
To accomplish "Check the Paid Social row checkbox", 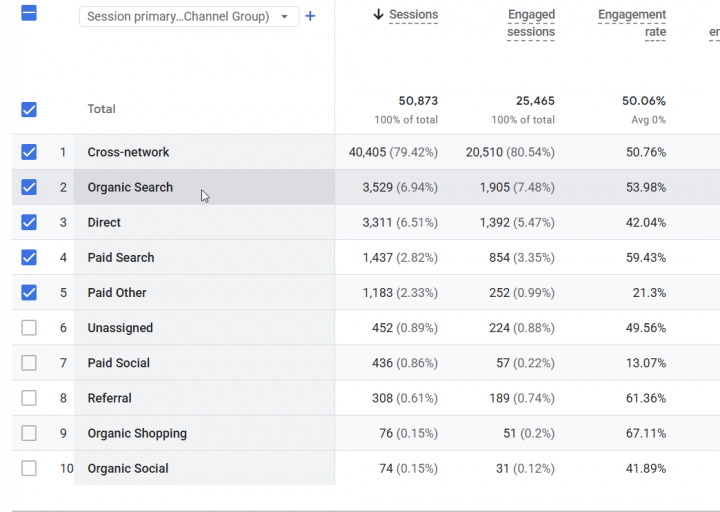I will tap(29, 363).
